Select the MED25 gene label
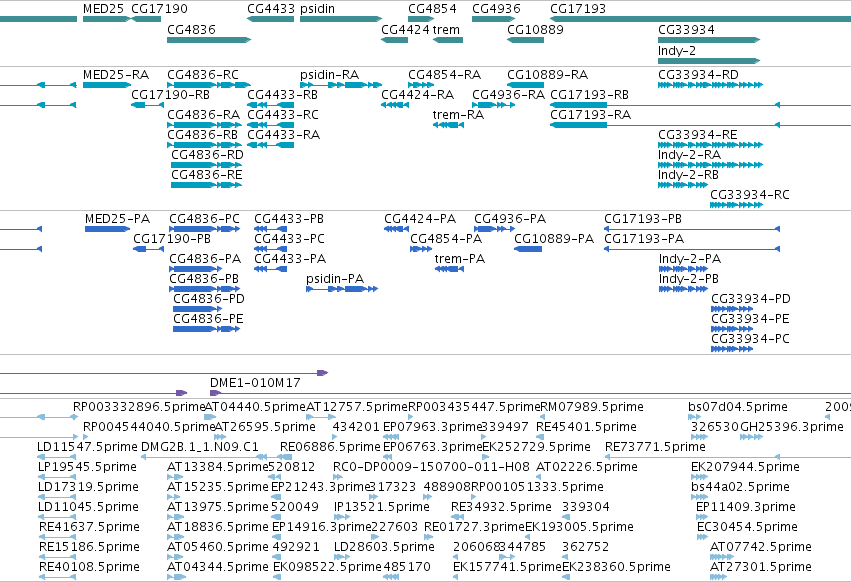The image size is (851, 582). (x=103, y=9)
